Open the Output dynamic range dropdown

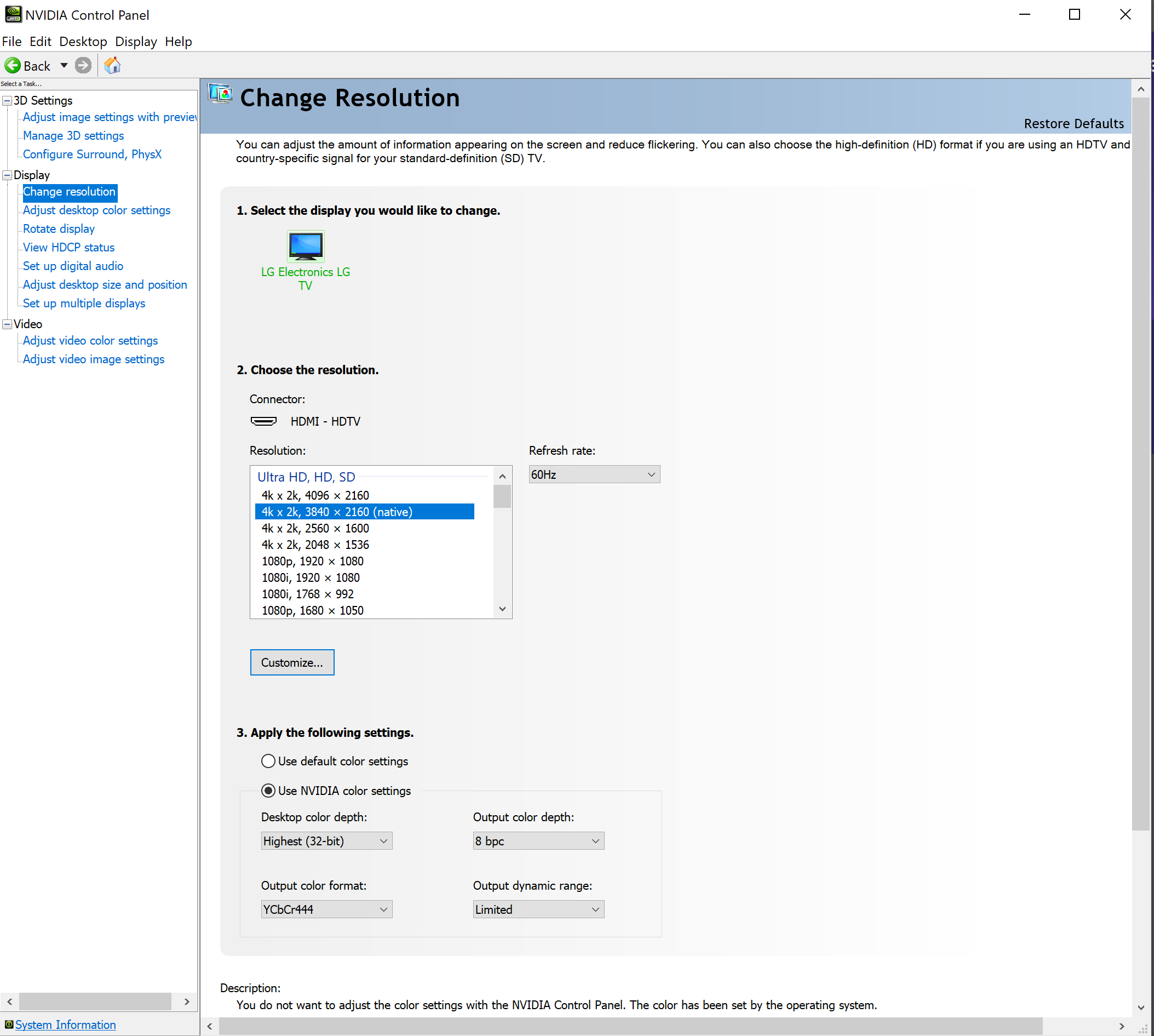538,909
